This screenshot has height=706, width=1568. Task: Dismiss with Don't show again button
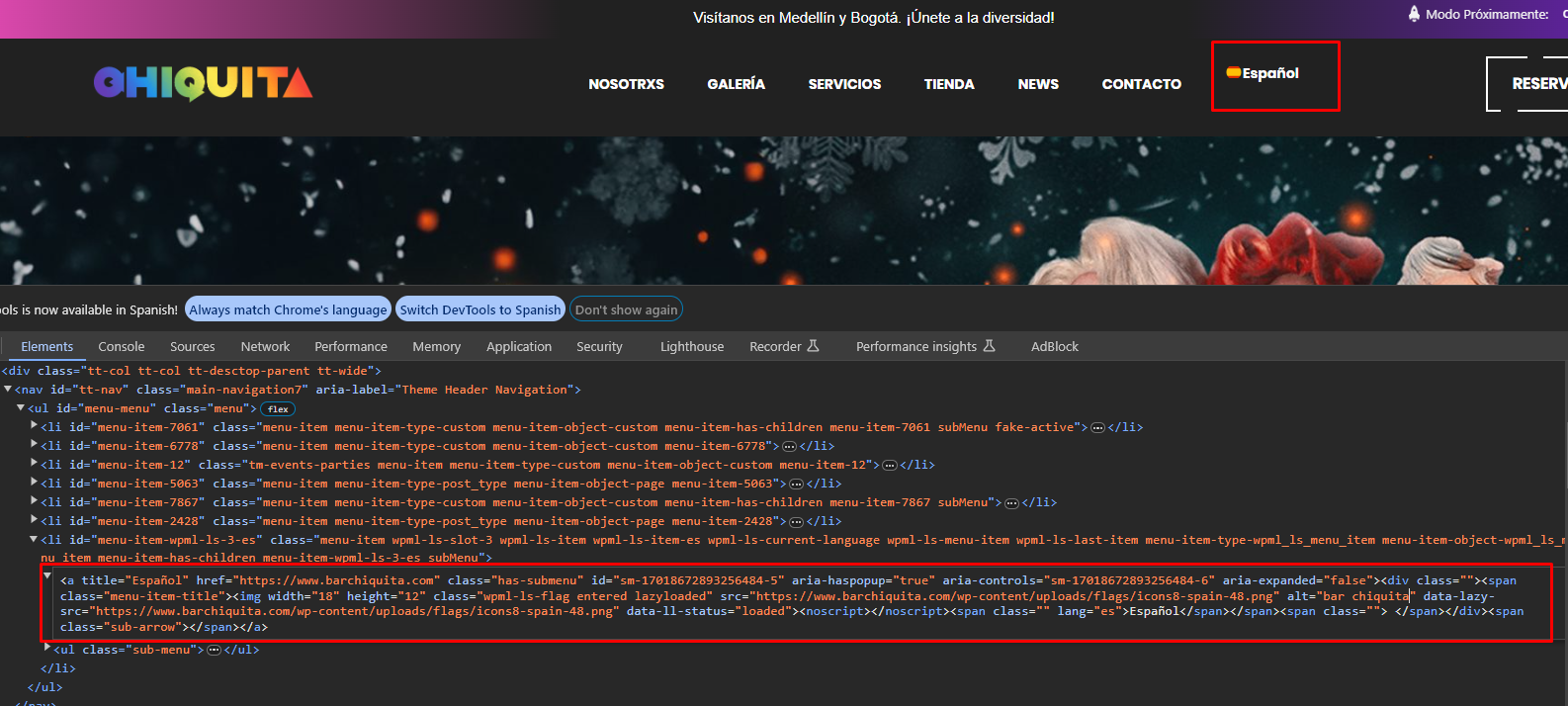626,309
